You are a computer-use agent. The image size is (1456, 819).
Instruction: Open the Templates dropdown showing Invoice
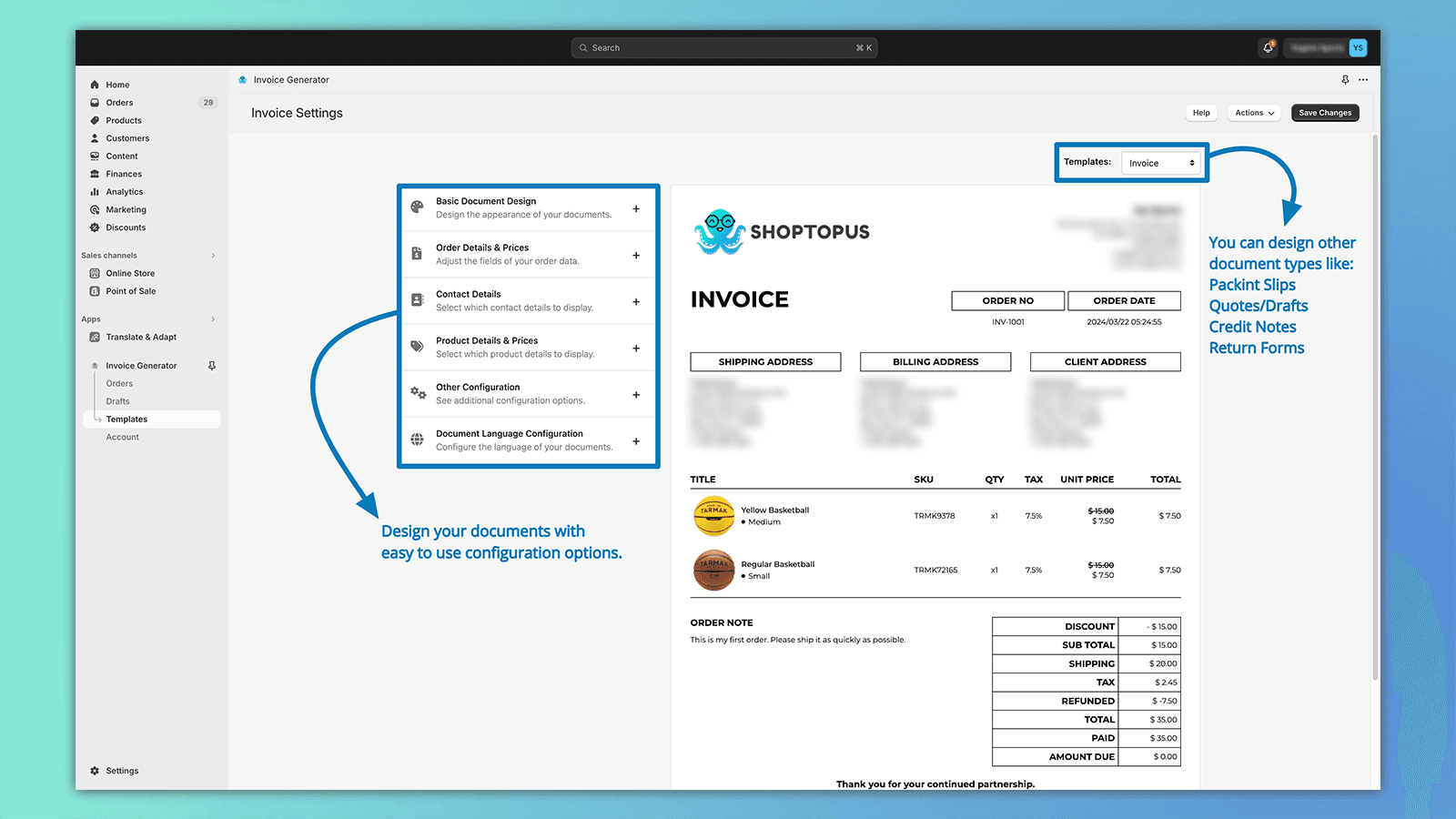coord(1161,163)
